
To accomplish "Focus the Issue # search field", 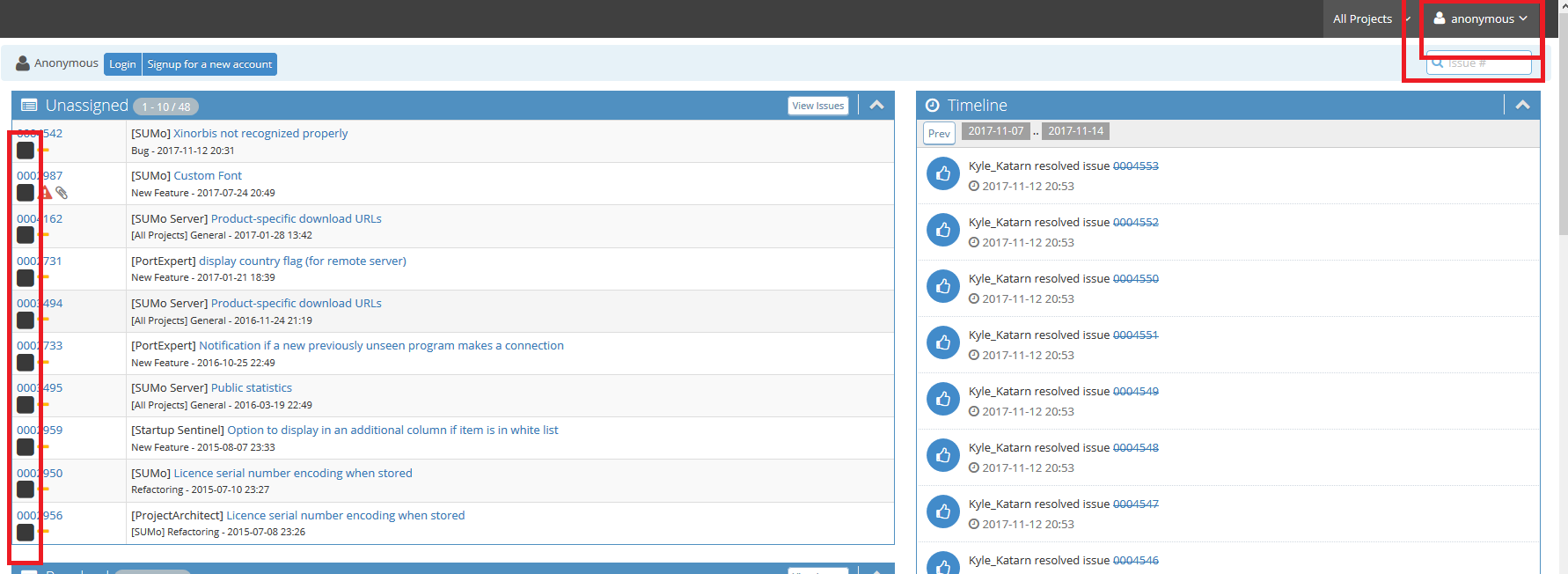I will [1487, 63].
